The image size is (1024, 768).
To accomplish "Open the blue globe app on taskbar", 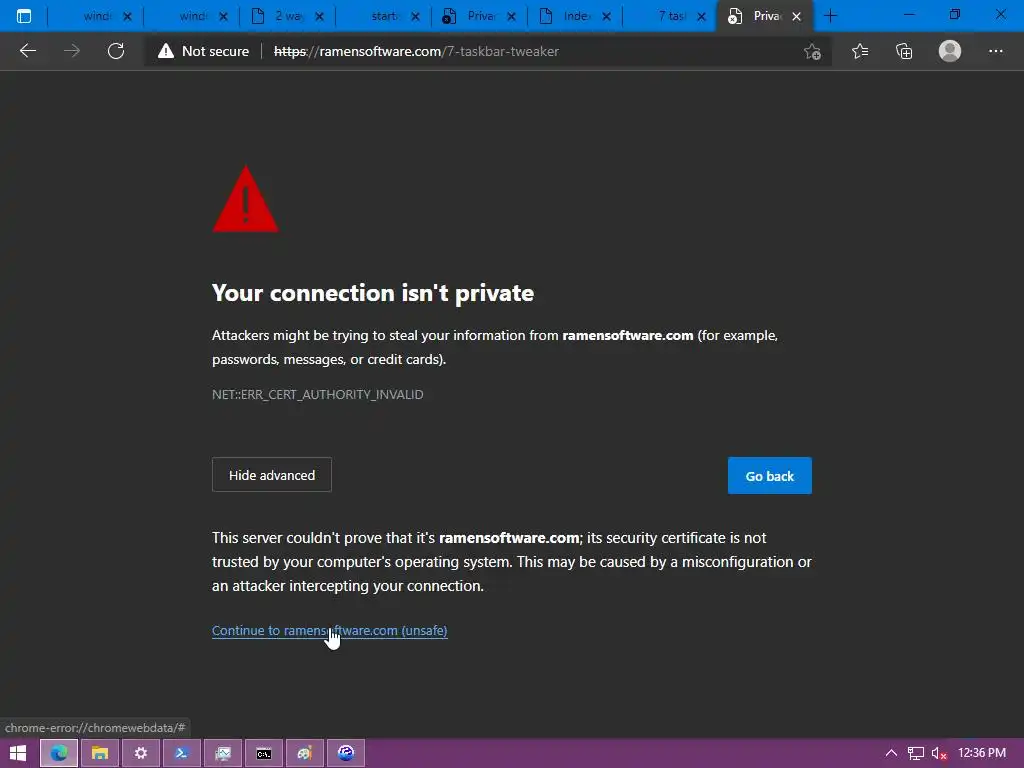I will pos(345,753).
